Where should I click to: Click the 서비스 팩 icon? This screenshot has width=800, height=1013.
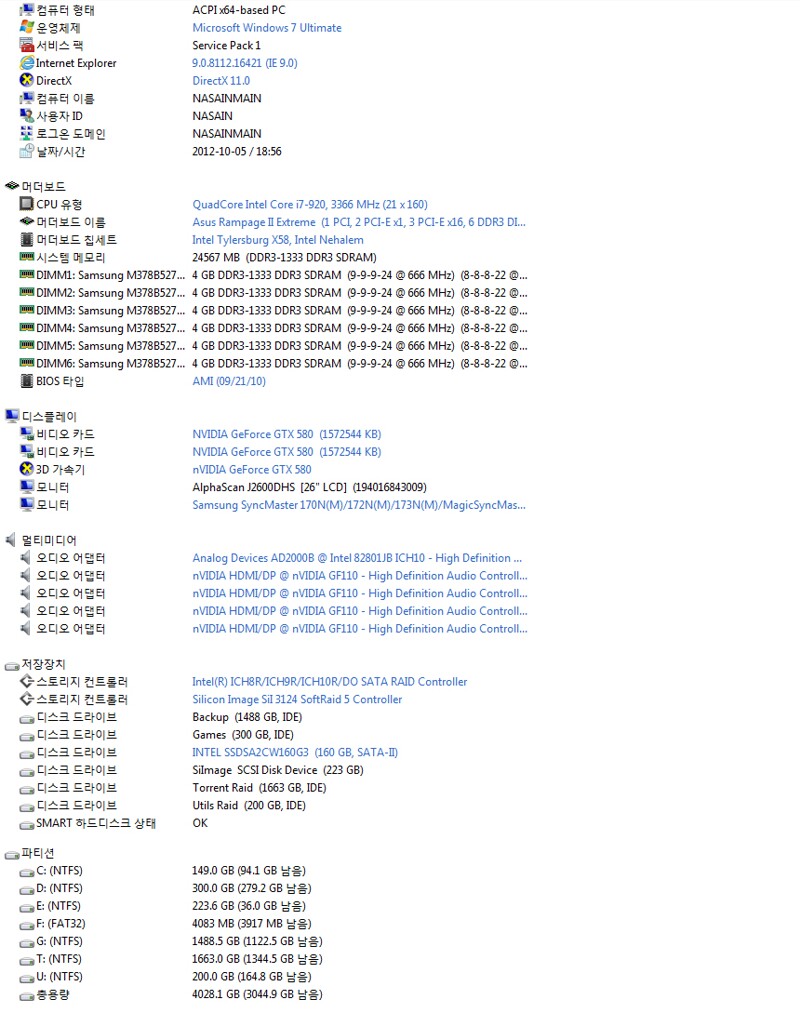(26, 45)
